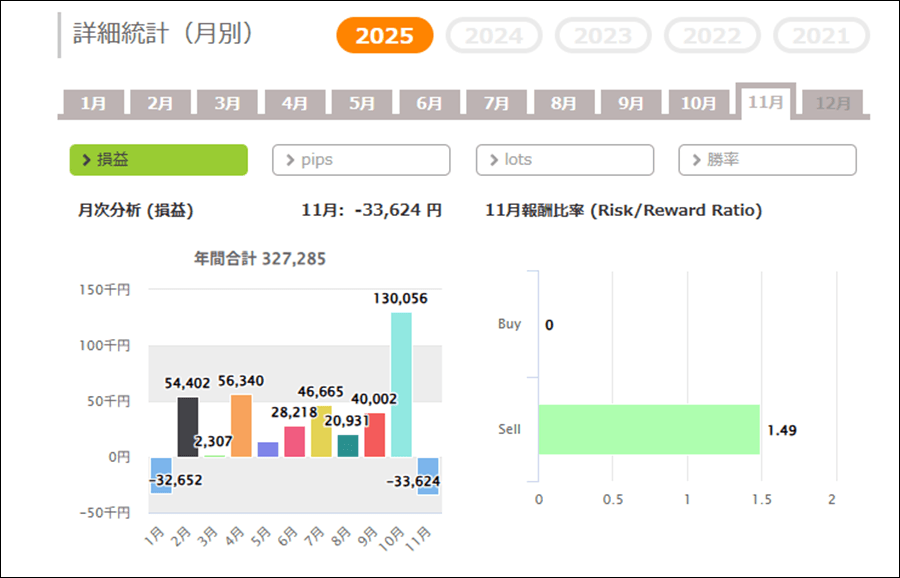Switch to the 2022 year button

(x=712, y=36)
